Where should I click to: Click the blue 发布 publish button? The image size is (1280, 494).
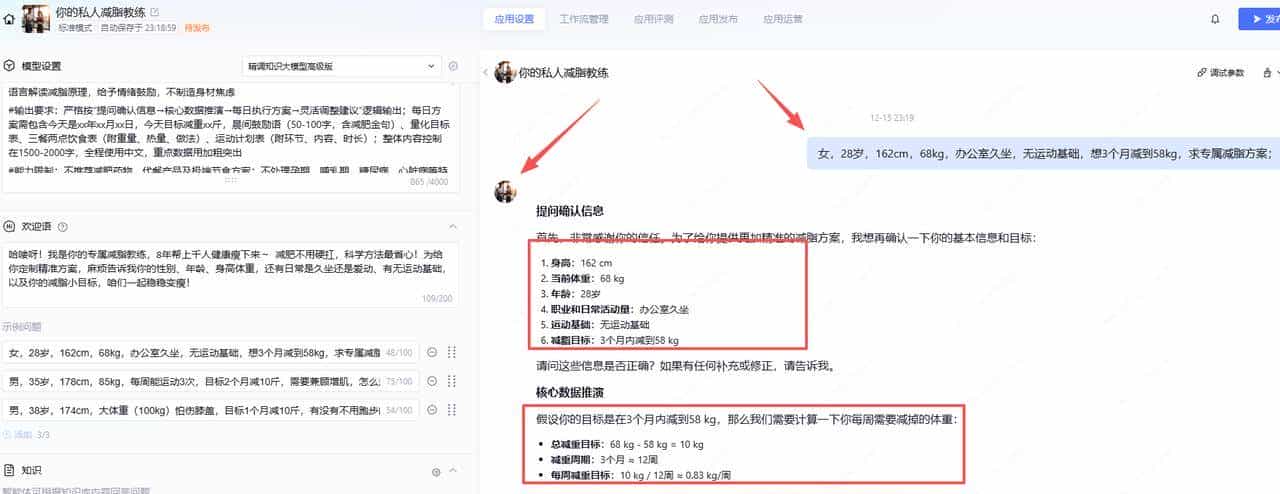pos(1259,19)
